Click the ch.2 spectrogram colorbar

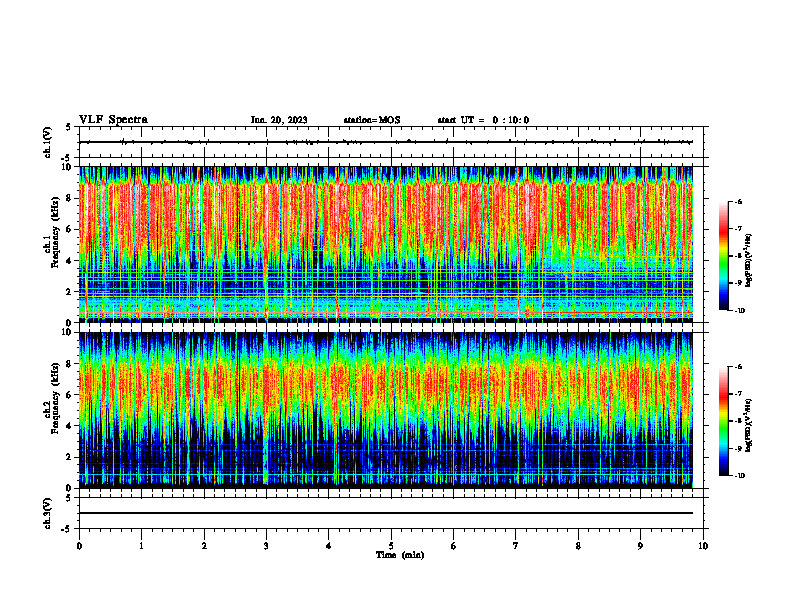pos(724,421)
